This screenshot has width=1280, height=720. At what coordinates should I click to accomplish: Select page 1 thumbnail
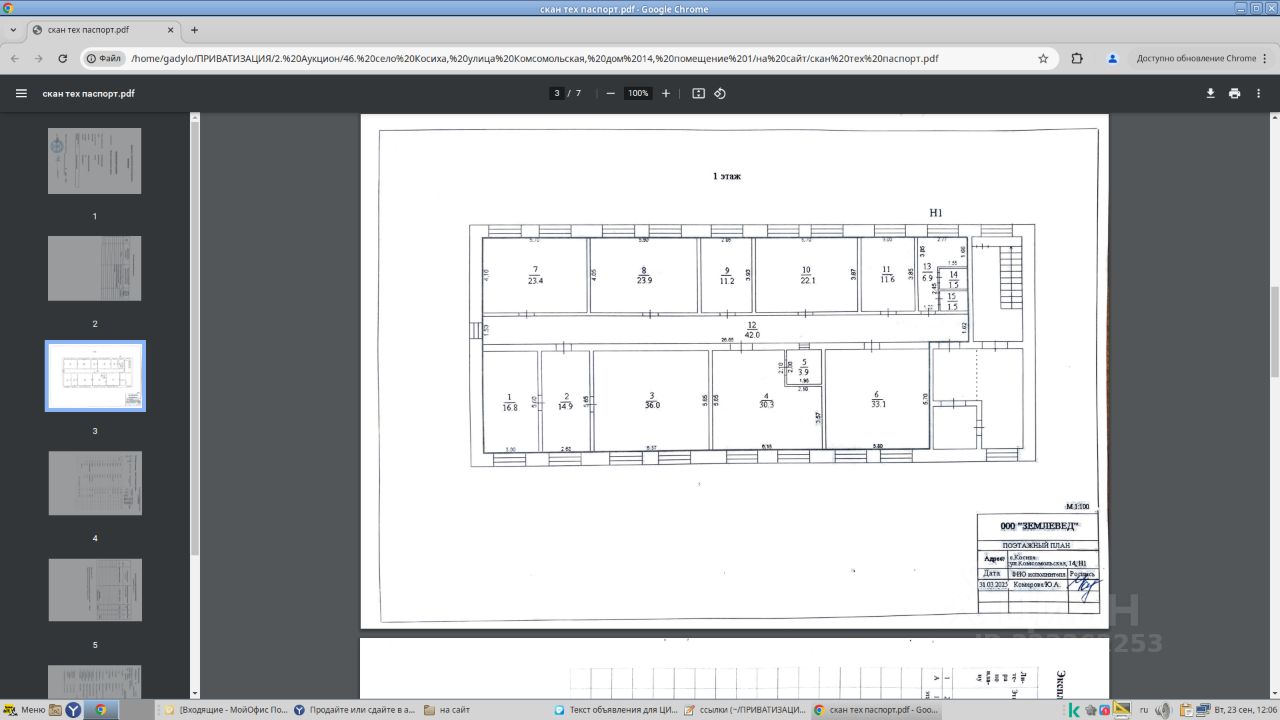pyautogui.click(x=95, y=161)
